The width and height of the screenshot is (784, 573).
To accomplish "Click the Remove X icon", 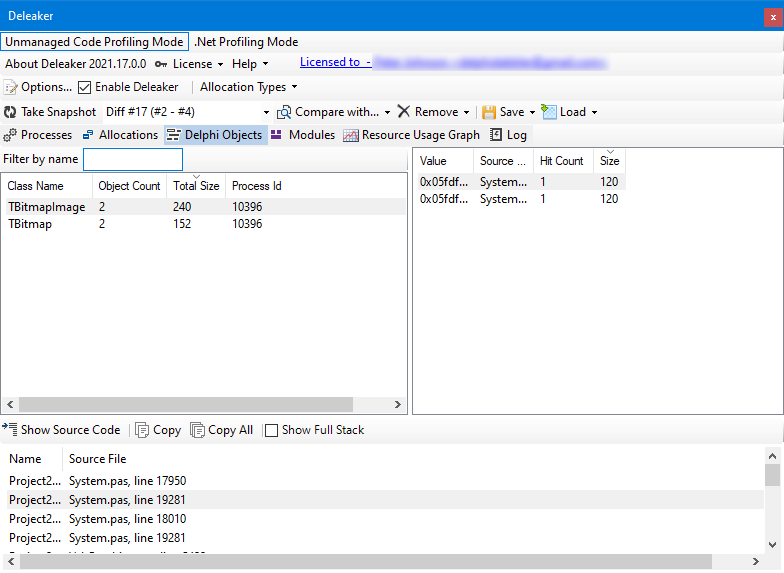I will point(404,112).
